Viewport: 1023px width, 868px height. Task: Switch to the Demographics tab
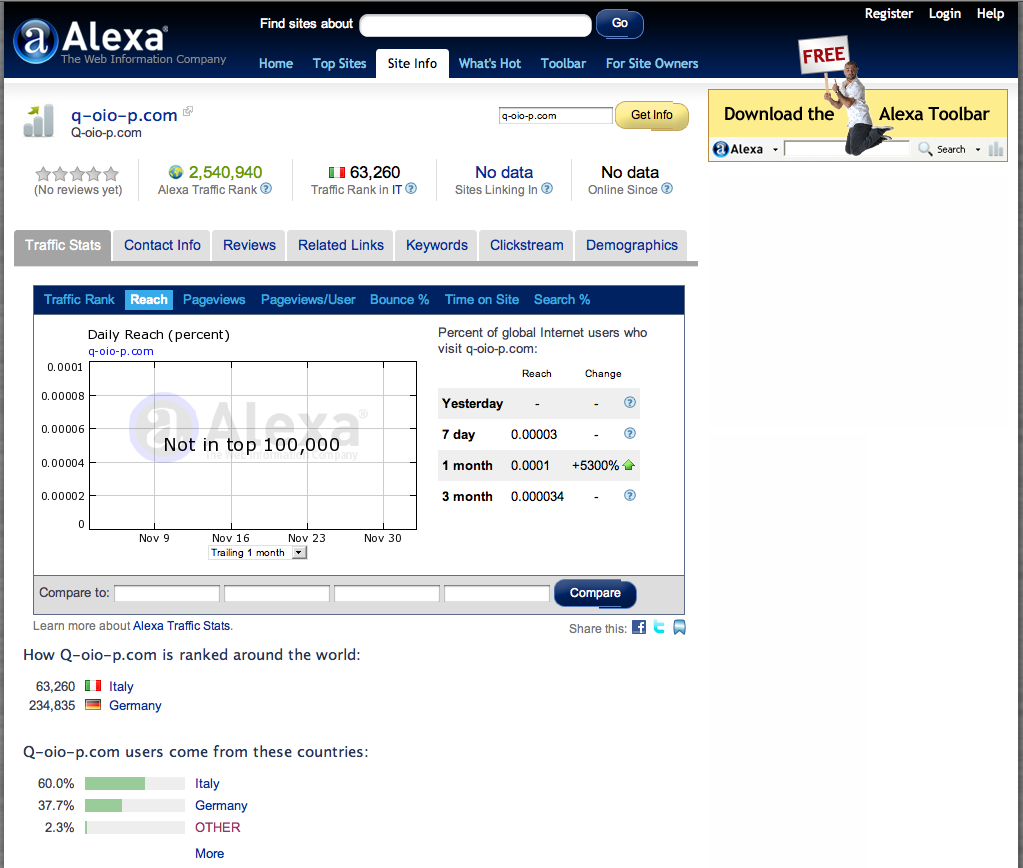(632, 245)
